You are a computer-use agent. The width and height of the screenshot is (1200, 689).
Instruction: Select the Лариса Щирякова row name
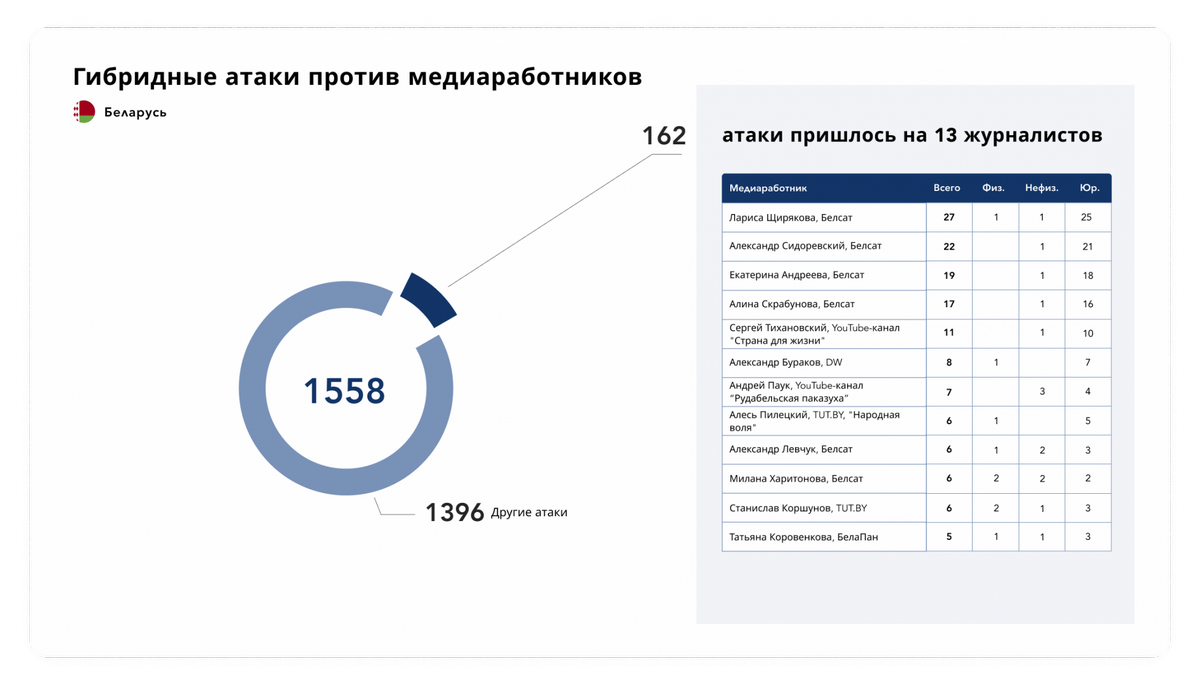pyautogui.click(x=791, y=217)
